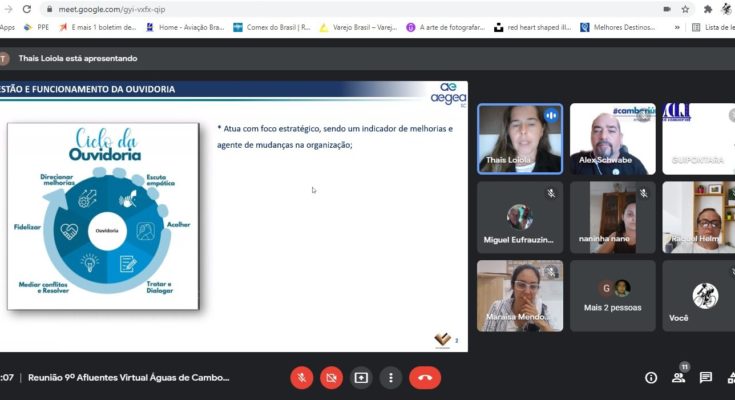
Task: Open the browser extensions puzzle icon
Action: click(x=709, y=9)
